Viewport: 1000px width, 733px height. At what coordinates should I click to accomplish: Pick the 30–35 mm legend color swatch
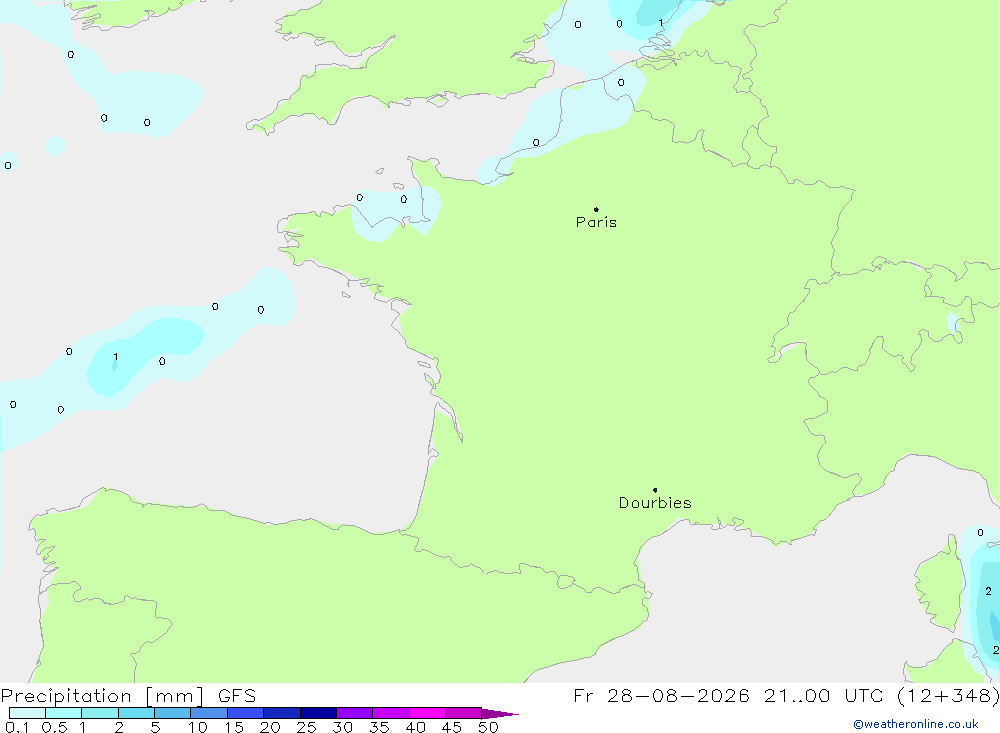355,713
